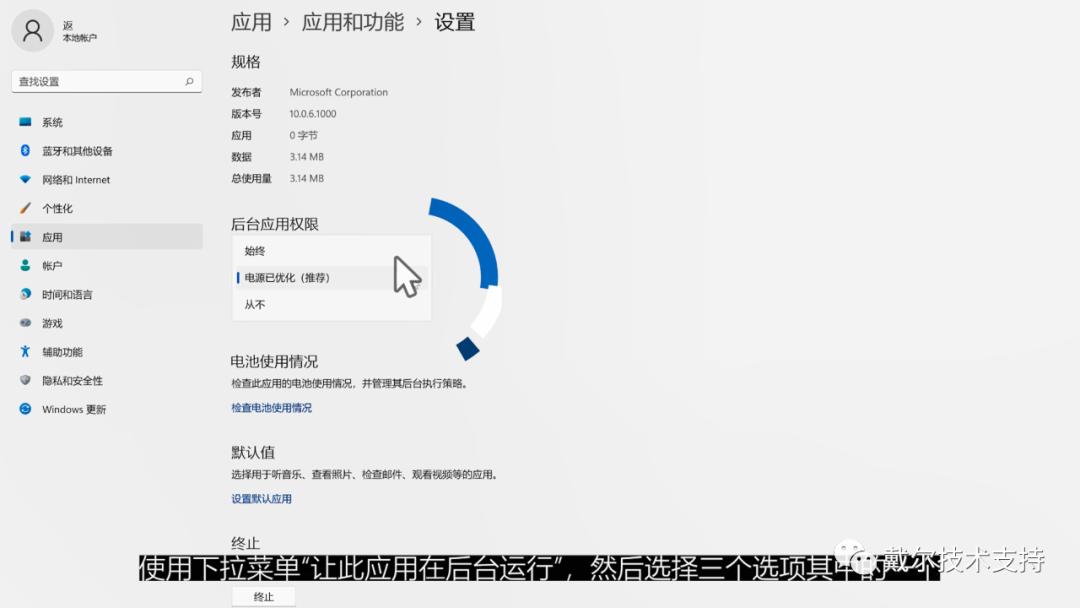
Task: Go back to 应用 via breadcrumb
Action: [251, 22]
